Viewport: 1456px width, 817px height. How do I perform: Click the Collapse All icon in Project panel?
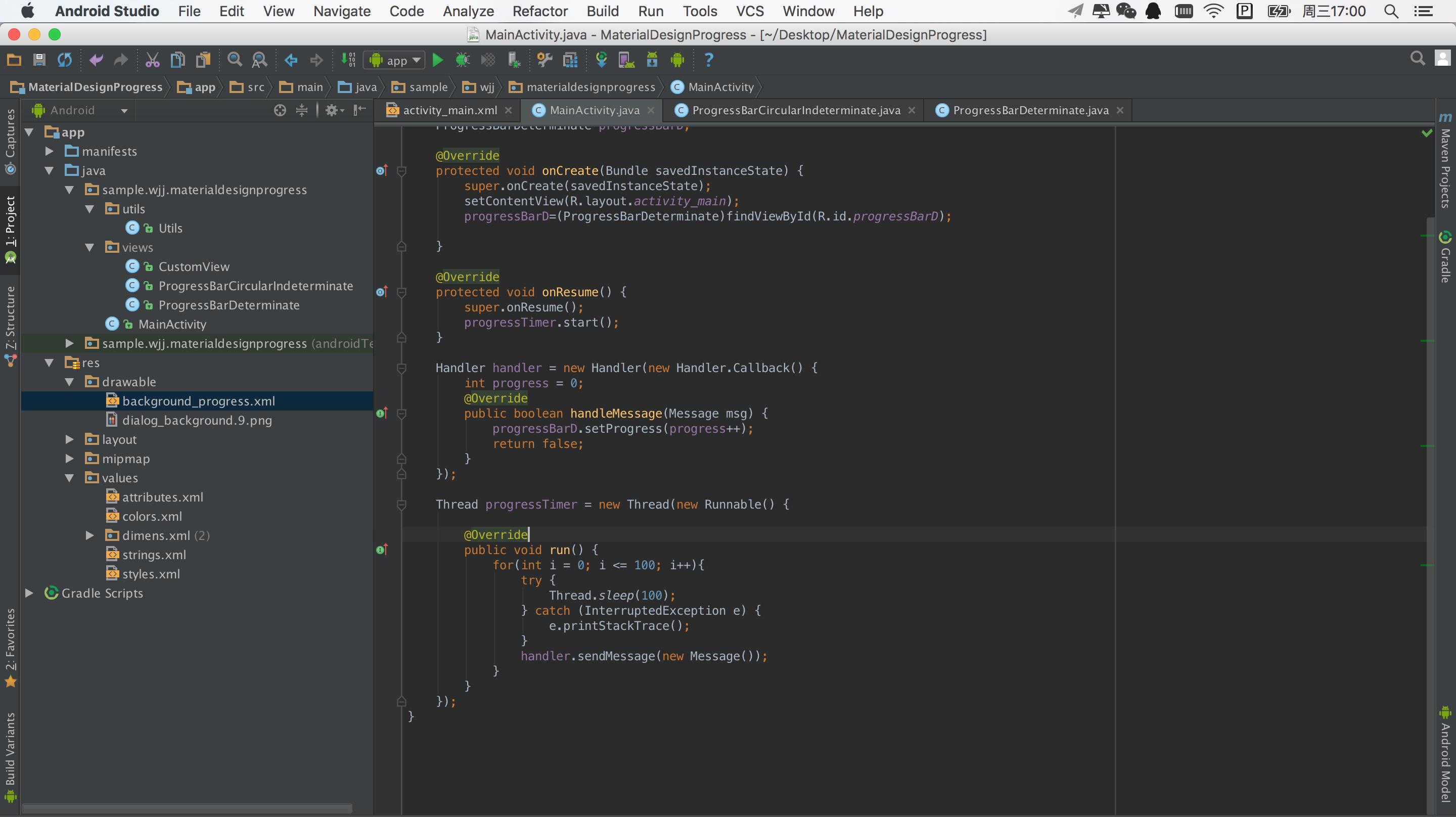point(302,110)
